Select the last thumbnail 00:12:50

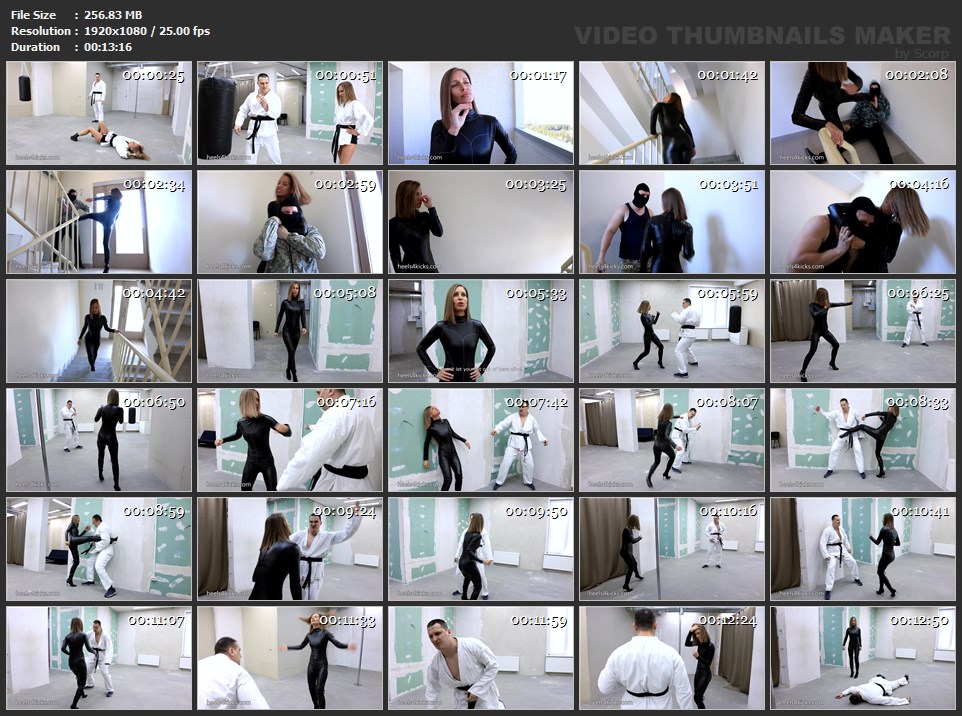[x=863, y=658]
